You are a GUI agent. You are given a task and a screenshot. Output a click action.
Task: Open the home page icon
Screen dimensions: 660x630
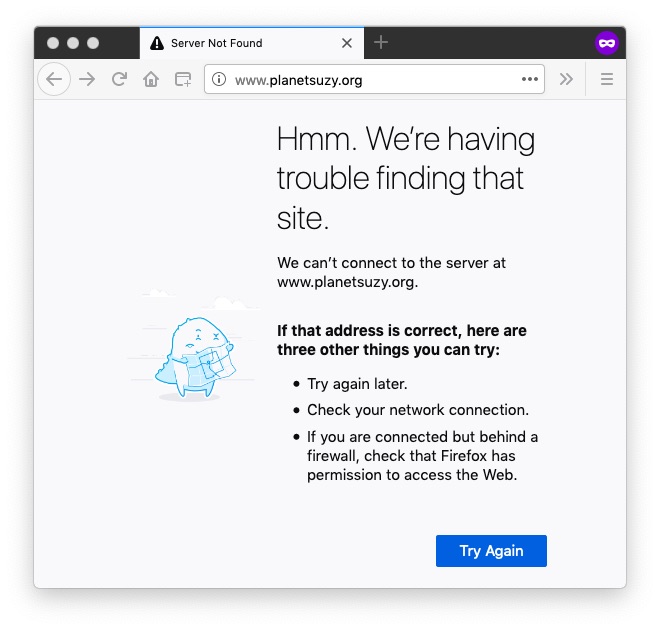tap(151, 79)
